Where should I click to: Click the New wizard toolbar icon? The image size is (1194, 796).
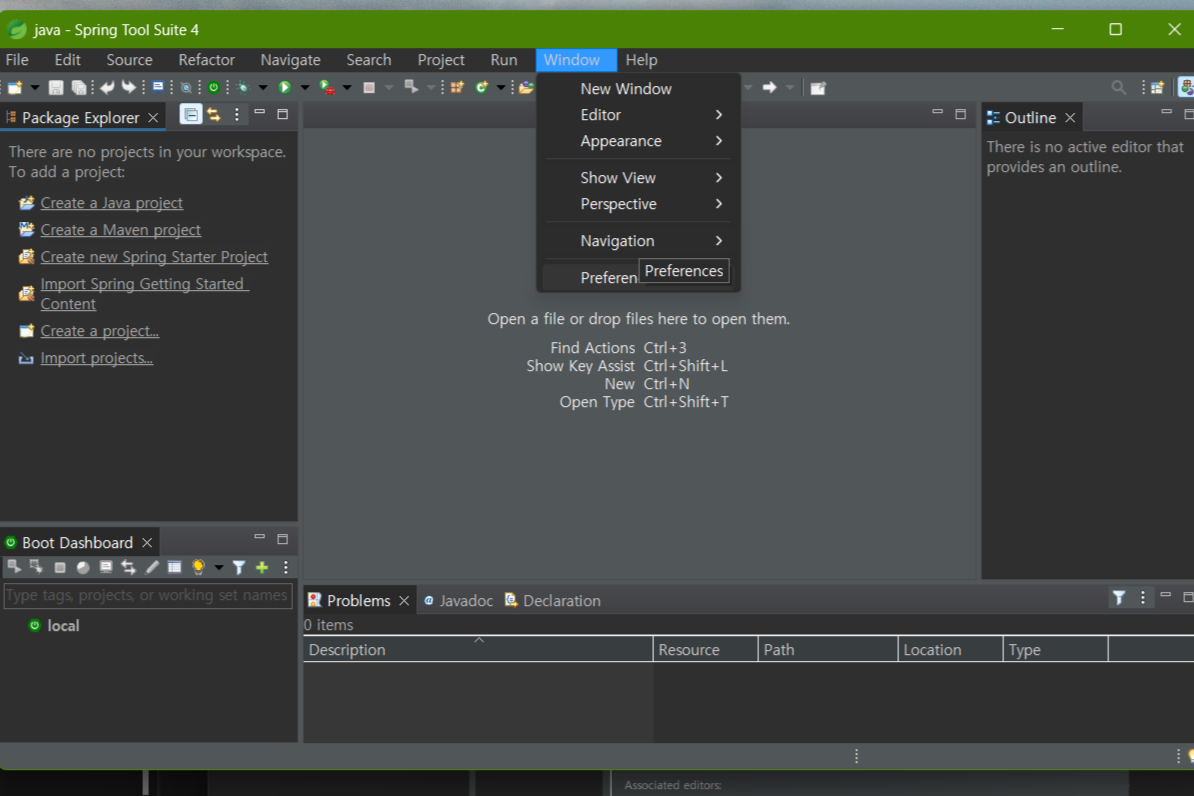pyautogui.click(x=14, y=88)
